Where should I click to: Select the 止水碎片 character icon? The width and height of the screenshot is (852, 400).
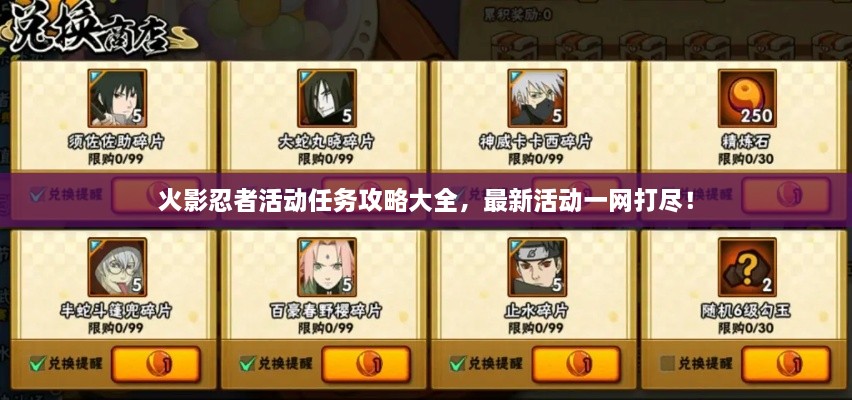(537, 267)
